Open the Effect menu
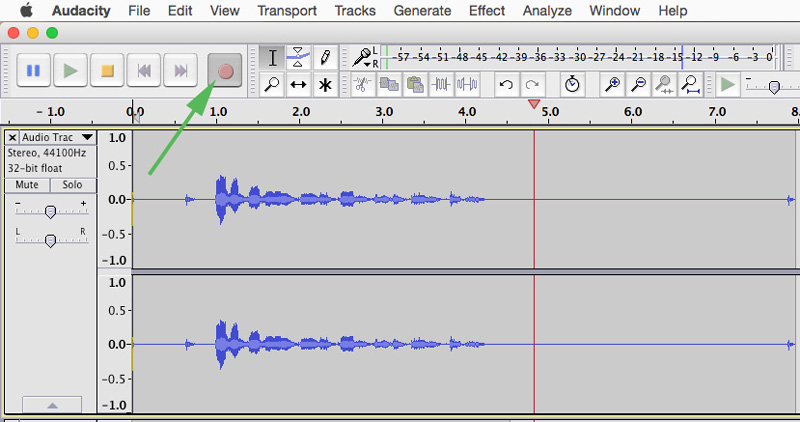Screen dimensions: 800x422 pos(486,11)
